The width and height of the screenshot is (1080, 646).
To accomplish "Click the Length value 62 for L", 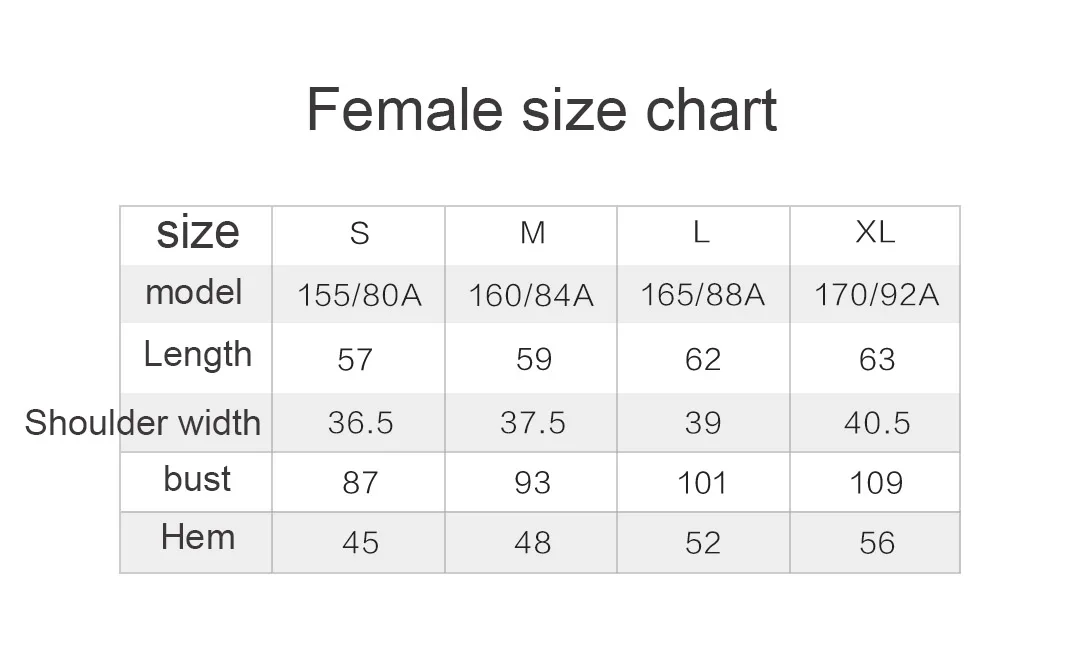I will (x=703, y=360).
